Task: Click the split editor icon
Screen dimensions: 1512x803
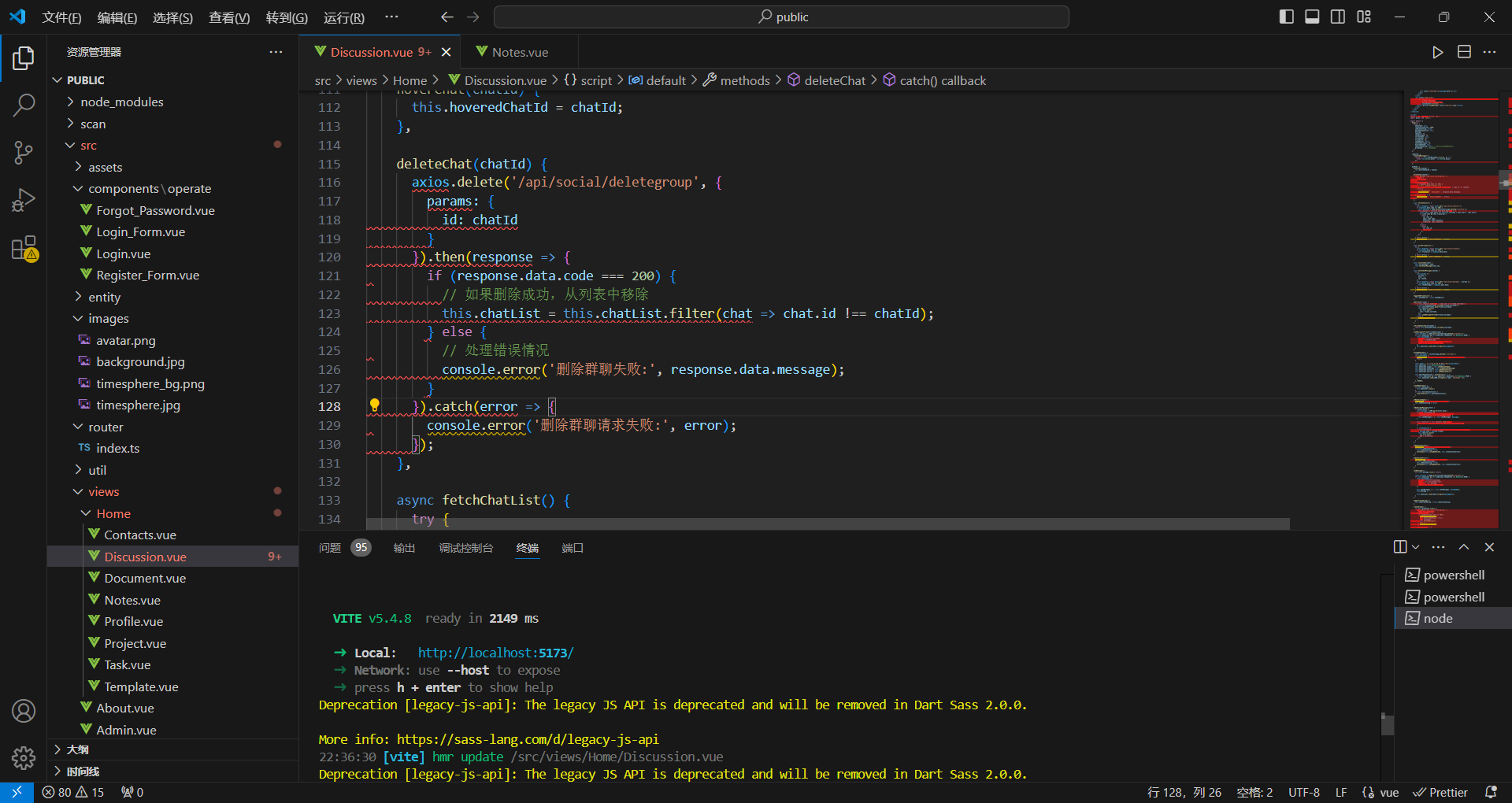Action: point(1464,52)
